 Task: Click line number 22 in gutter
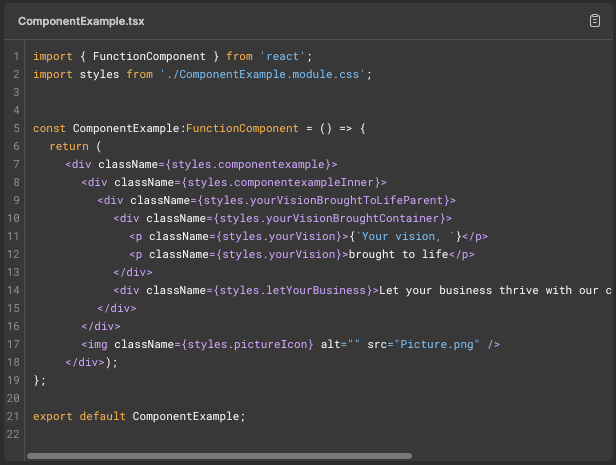tap(13, 434)
